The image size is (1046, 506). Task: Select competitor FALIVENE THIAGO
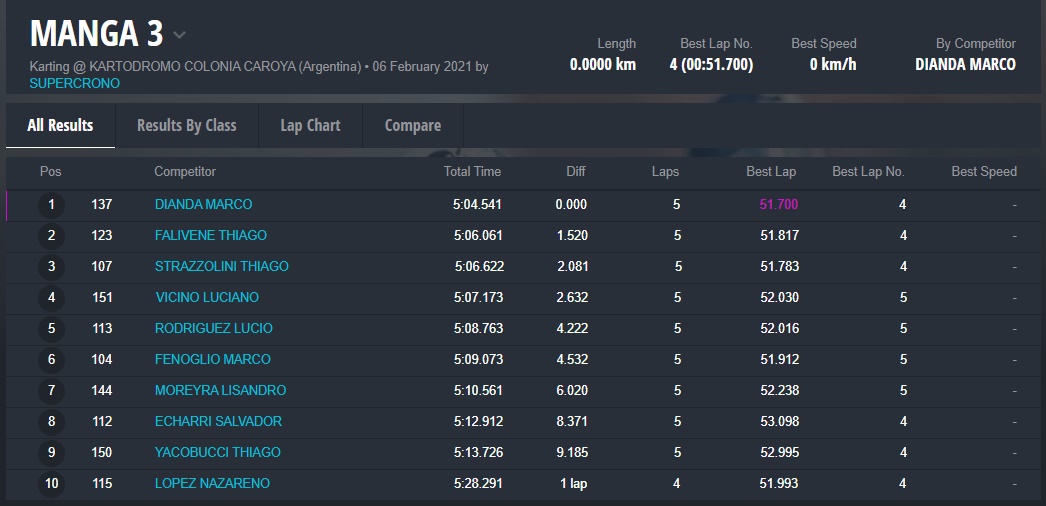210,235
